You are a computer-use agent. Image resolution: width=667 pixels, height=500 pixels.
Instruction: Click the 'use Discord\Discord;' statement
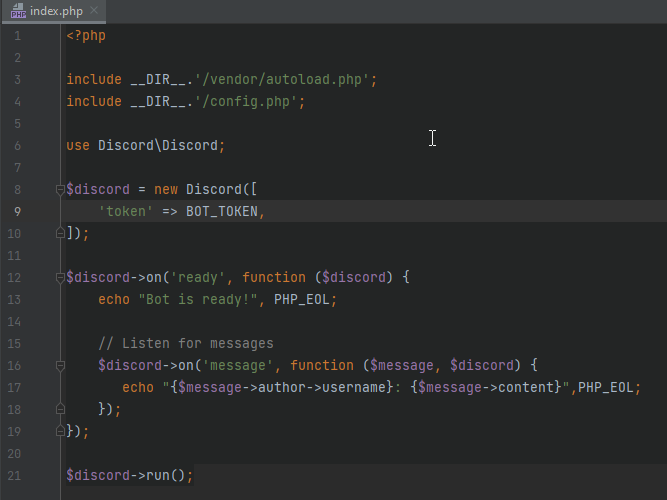[x=145, y=145]
